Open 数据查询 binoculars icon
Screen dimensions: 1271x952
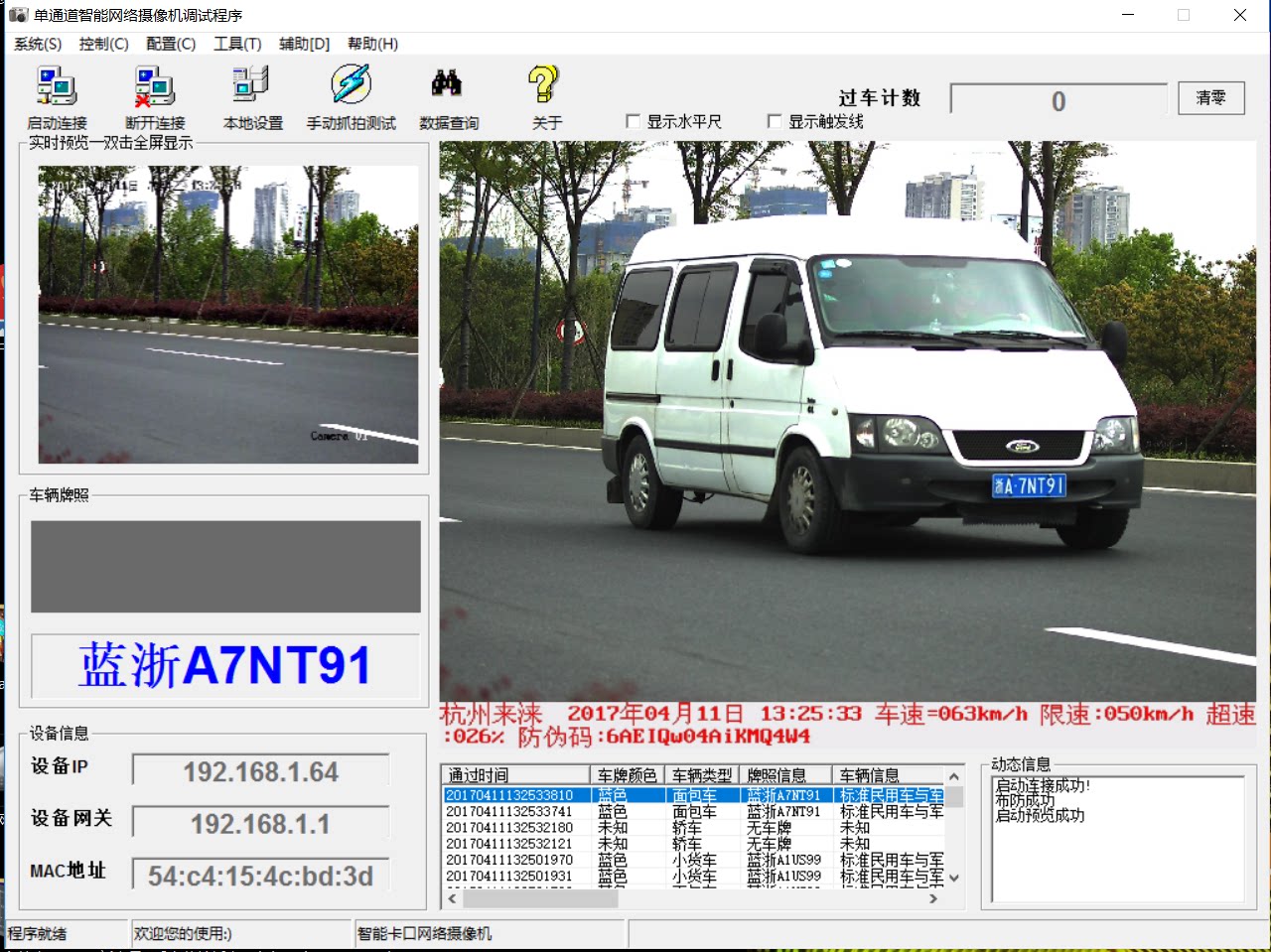tap(447, 83)
